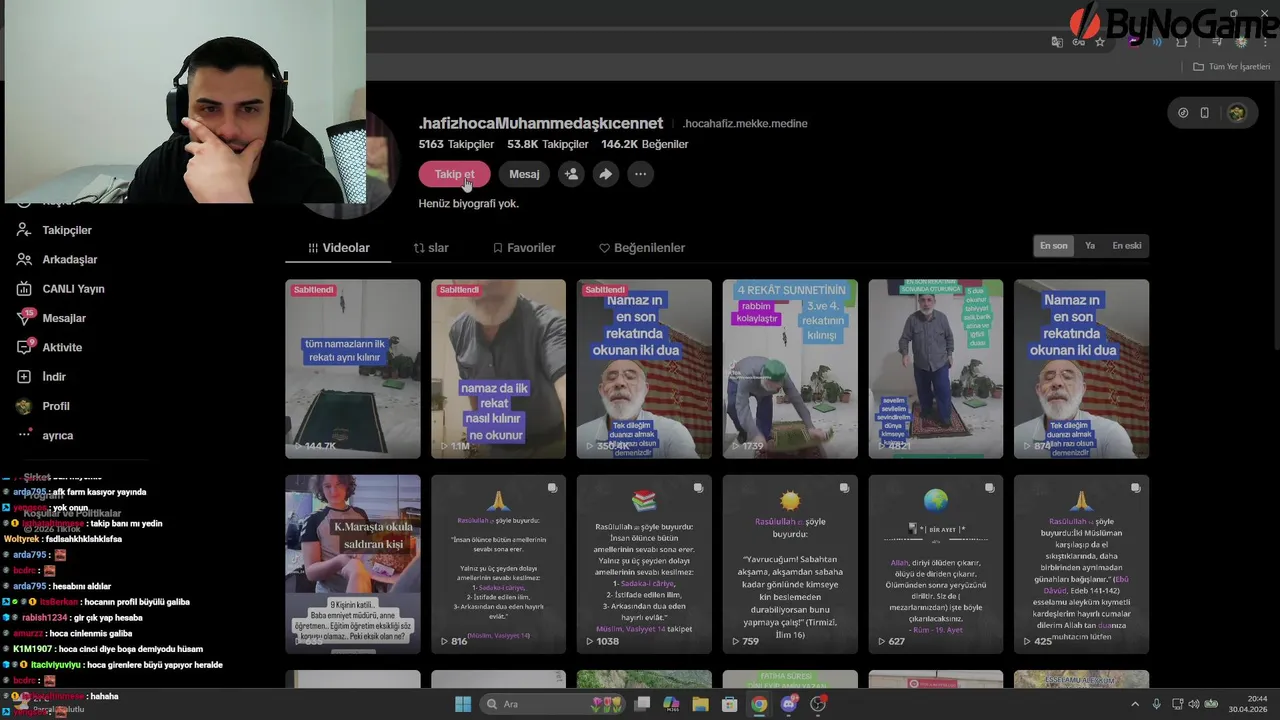Click the İndir plus icon in the sidebar
1280x720 pixels.
[x=24, y=377]
